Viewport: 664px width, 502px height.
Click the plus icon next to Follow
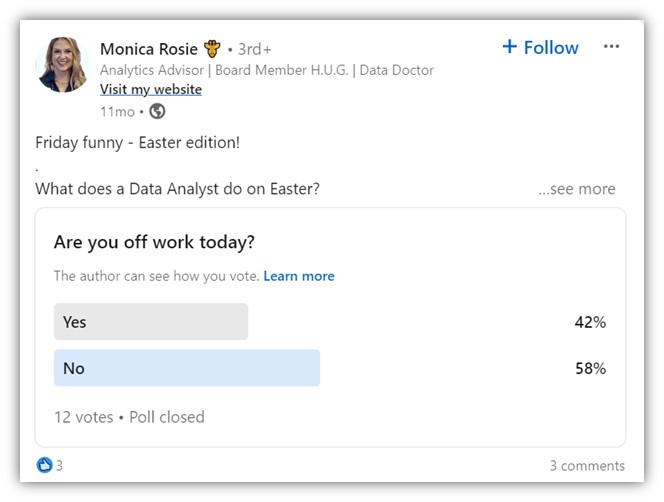tap(509, 46)
